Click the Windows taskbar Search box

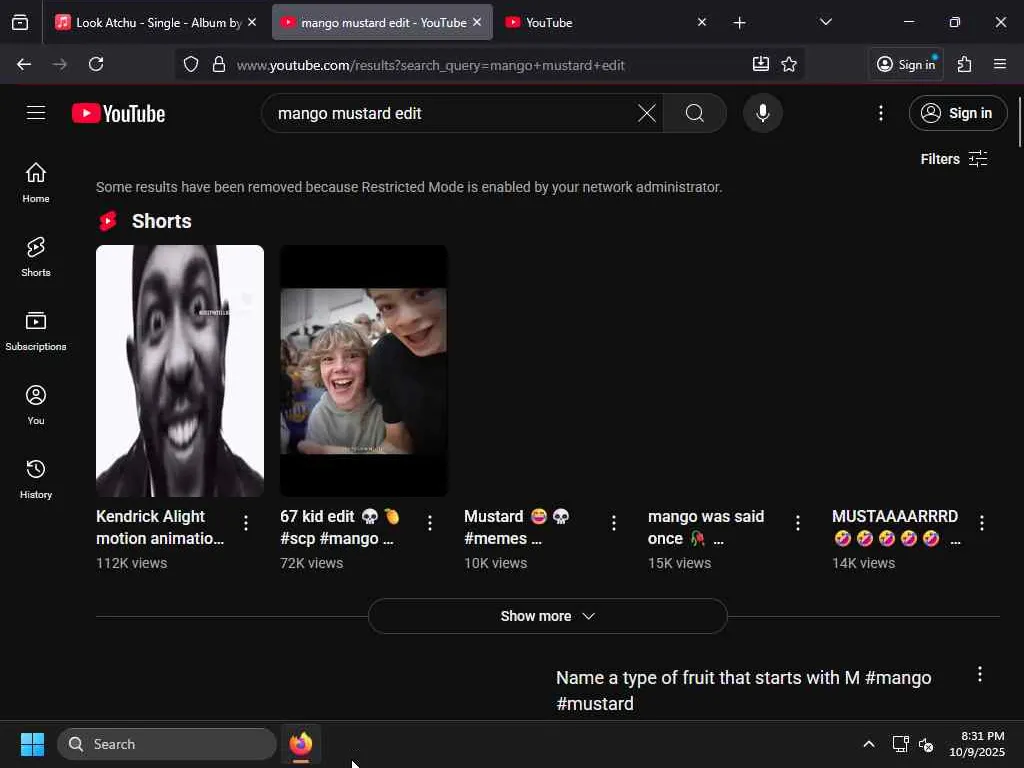click(167, 744)
